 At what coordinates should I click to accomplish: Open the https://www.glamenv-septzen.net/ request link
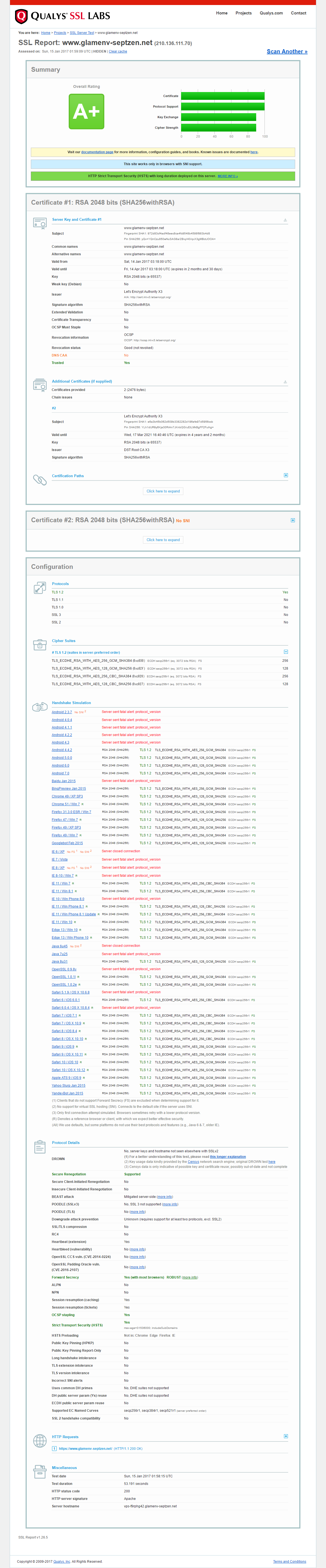85,1449
